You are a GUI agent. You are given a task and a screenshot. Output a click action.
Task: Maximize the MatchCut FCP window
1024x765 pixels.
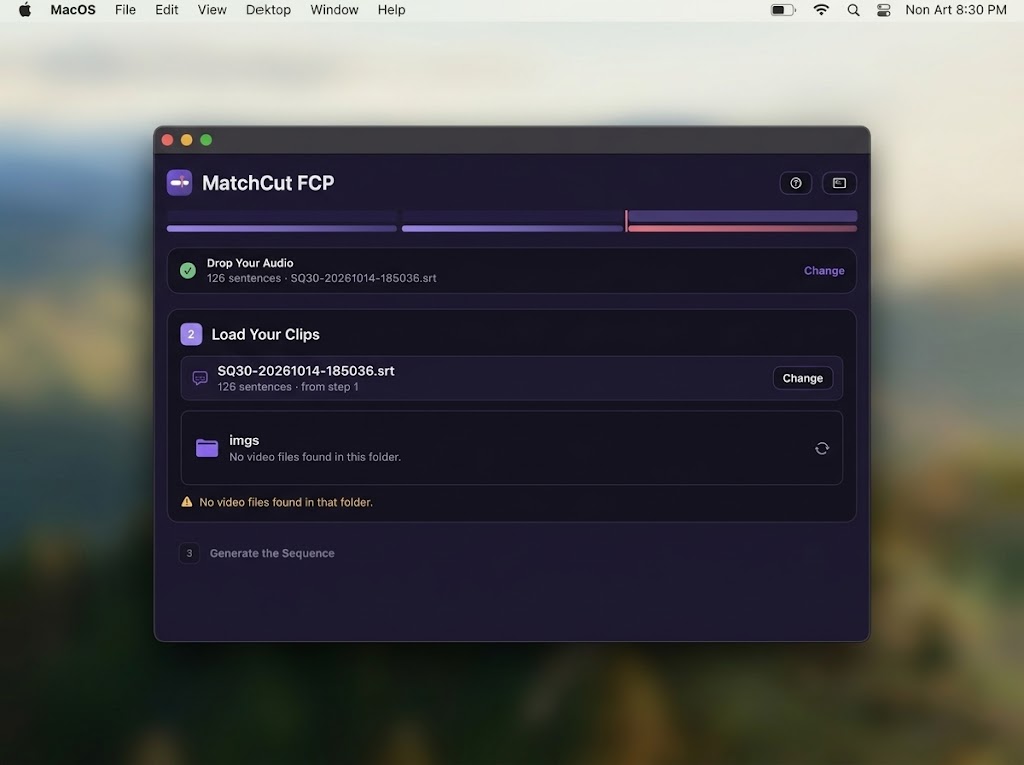[206, 140]
